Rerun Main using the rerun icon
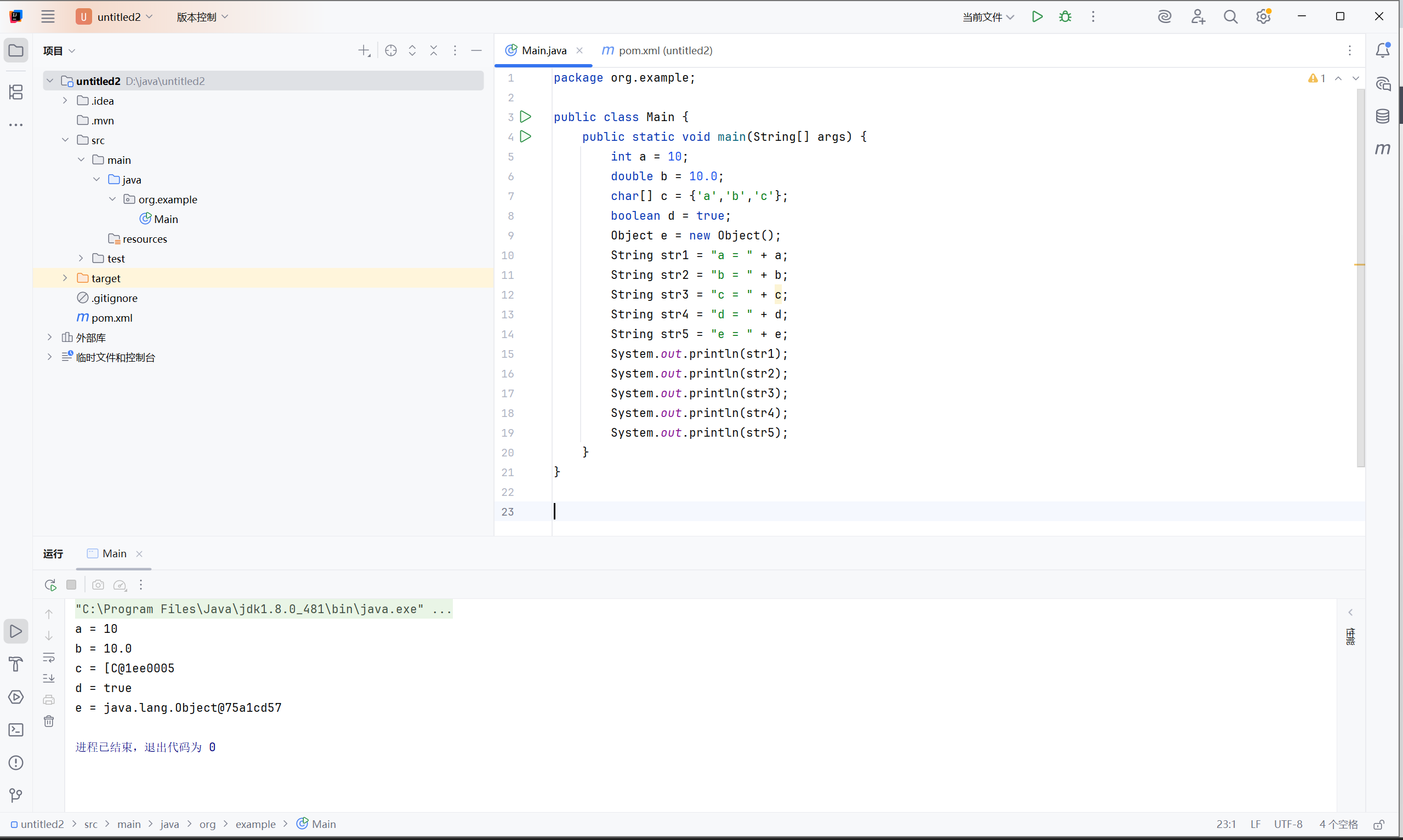Viewport: 1403px width, 840px height. click(x=50, y=585)
